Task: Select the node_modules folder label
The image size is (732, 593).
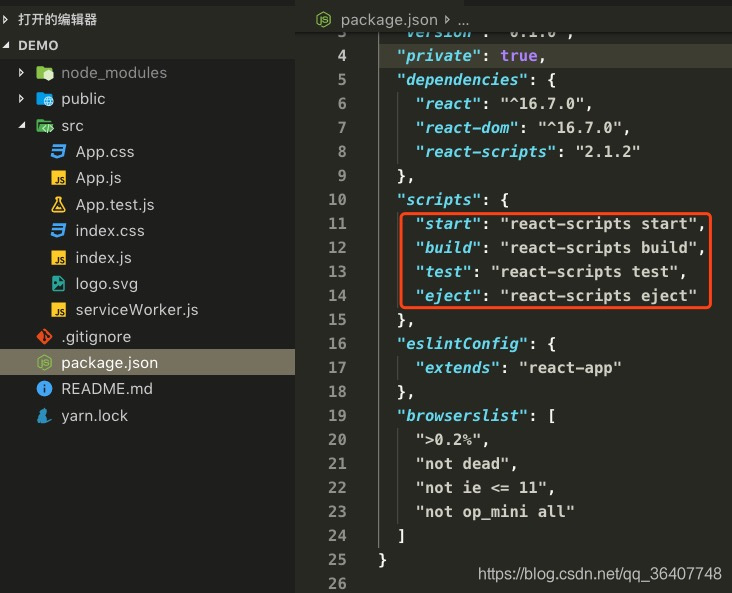Action: pos(114,73)
